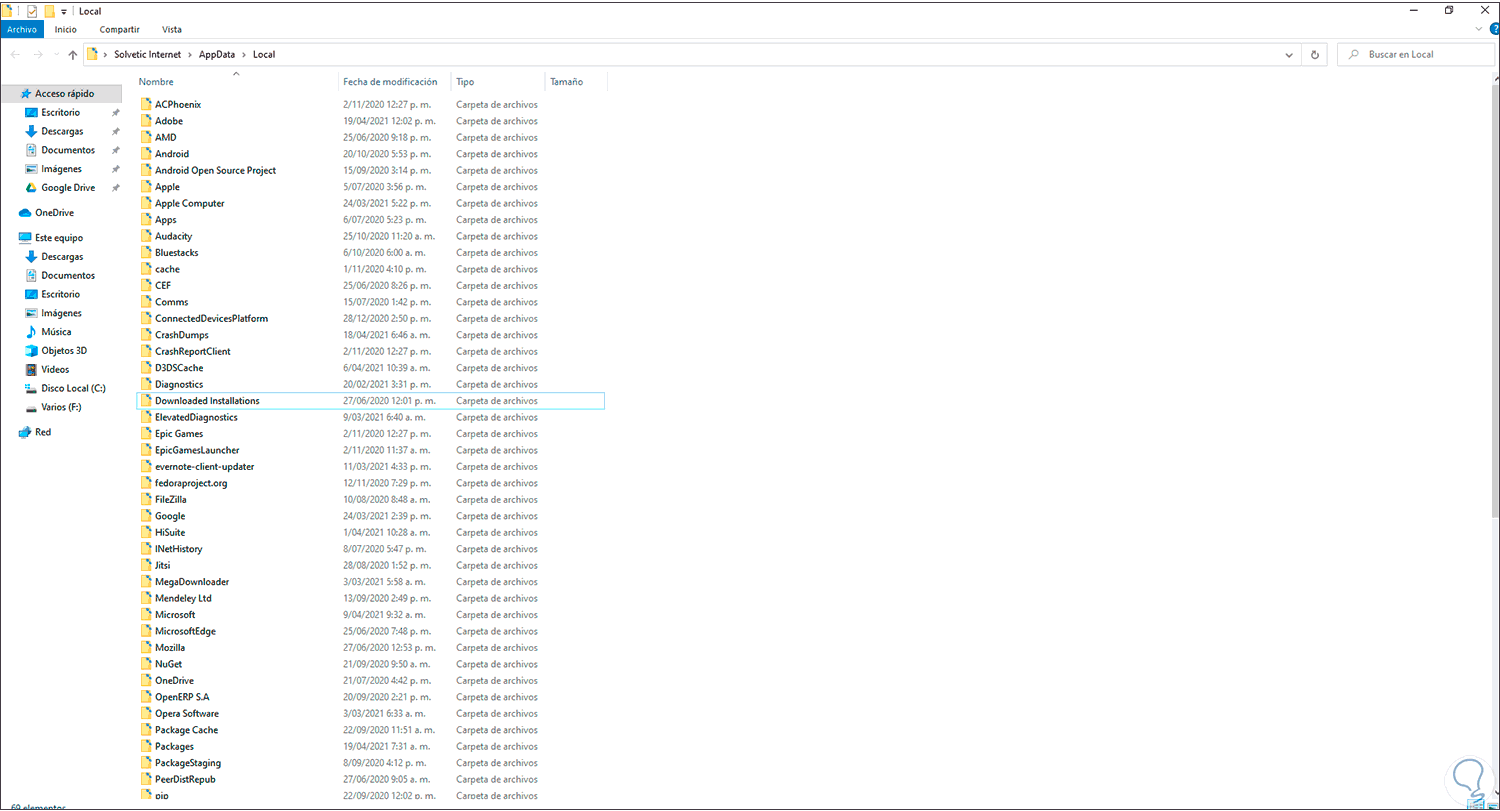Viewport: 1500px width, 811px height.
Task: Select the CrashDumps folder name
Action: pyautogui.click(x=182, y=335)
